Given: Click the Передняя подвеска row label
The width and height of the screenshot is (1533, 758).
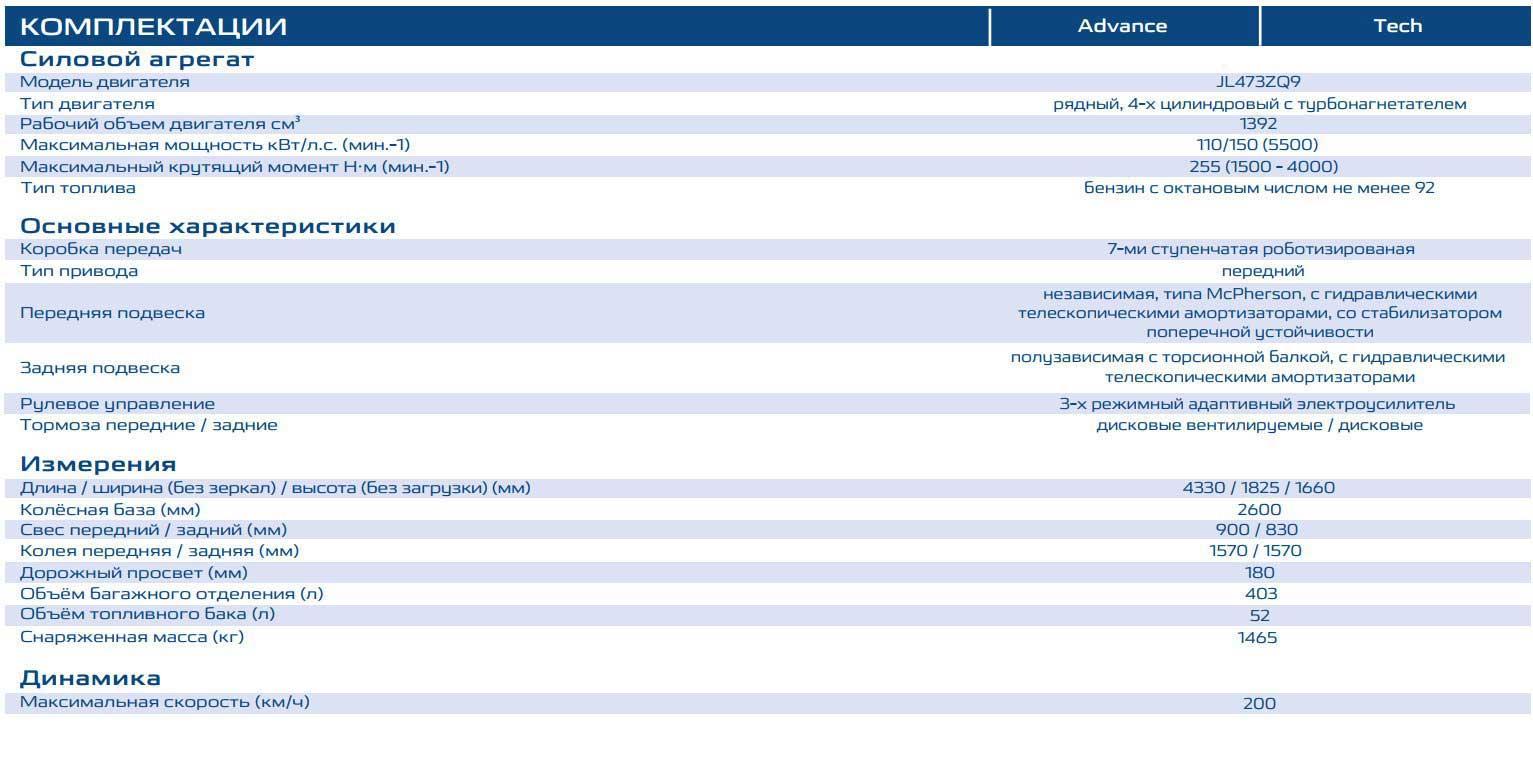Looking at the screenshot, I should [x=112, y=313].
